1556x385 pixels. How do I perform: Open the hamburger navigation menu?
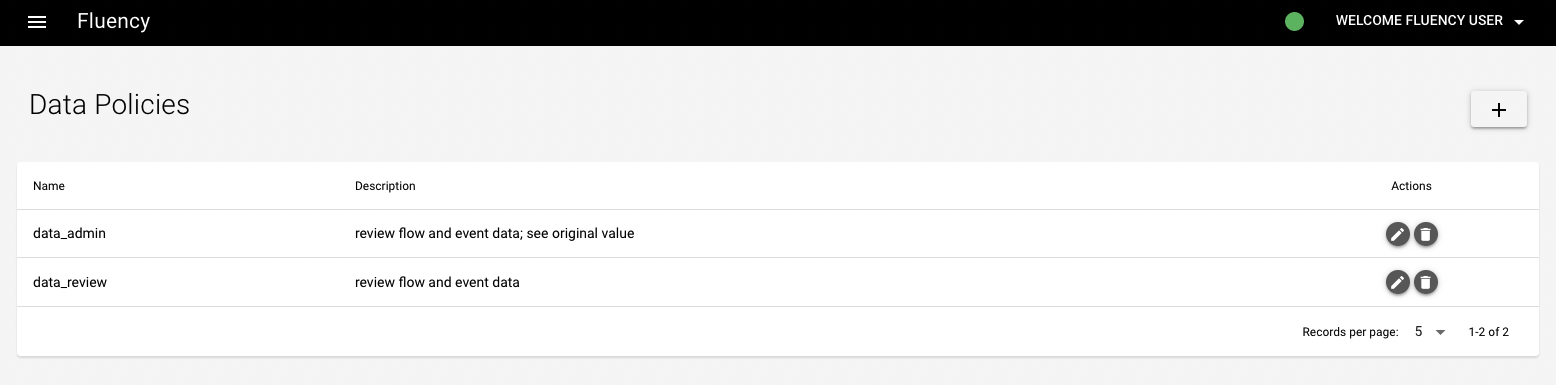point(37,22)
